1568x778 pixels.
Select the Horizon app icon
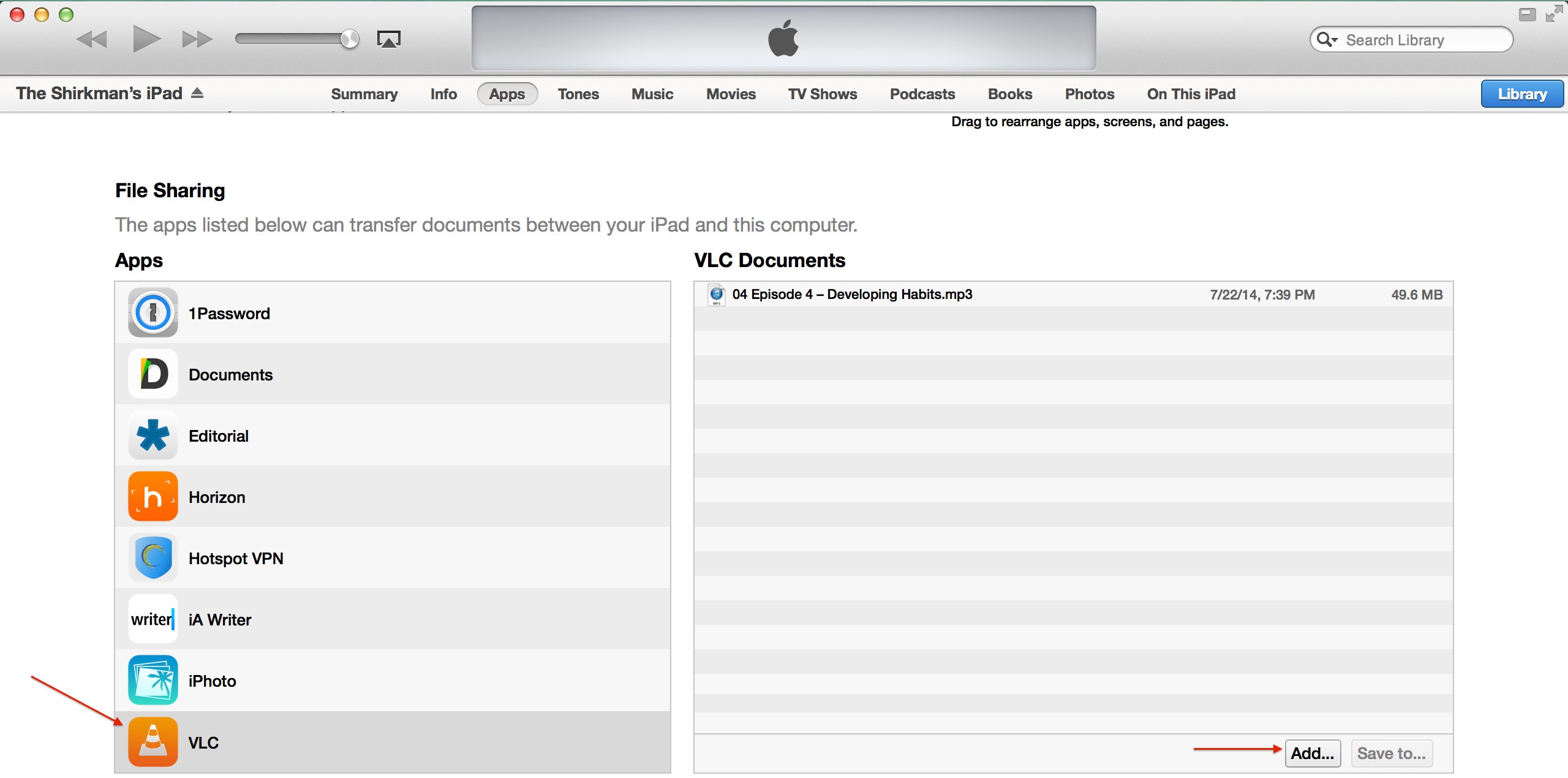coord(153,496)
